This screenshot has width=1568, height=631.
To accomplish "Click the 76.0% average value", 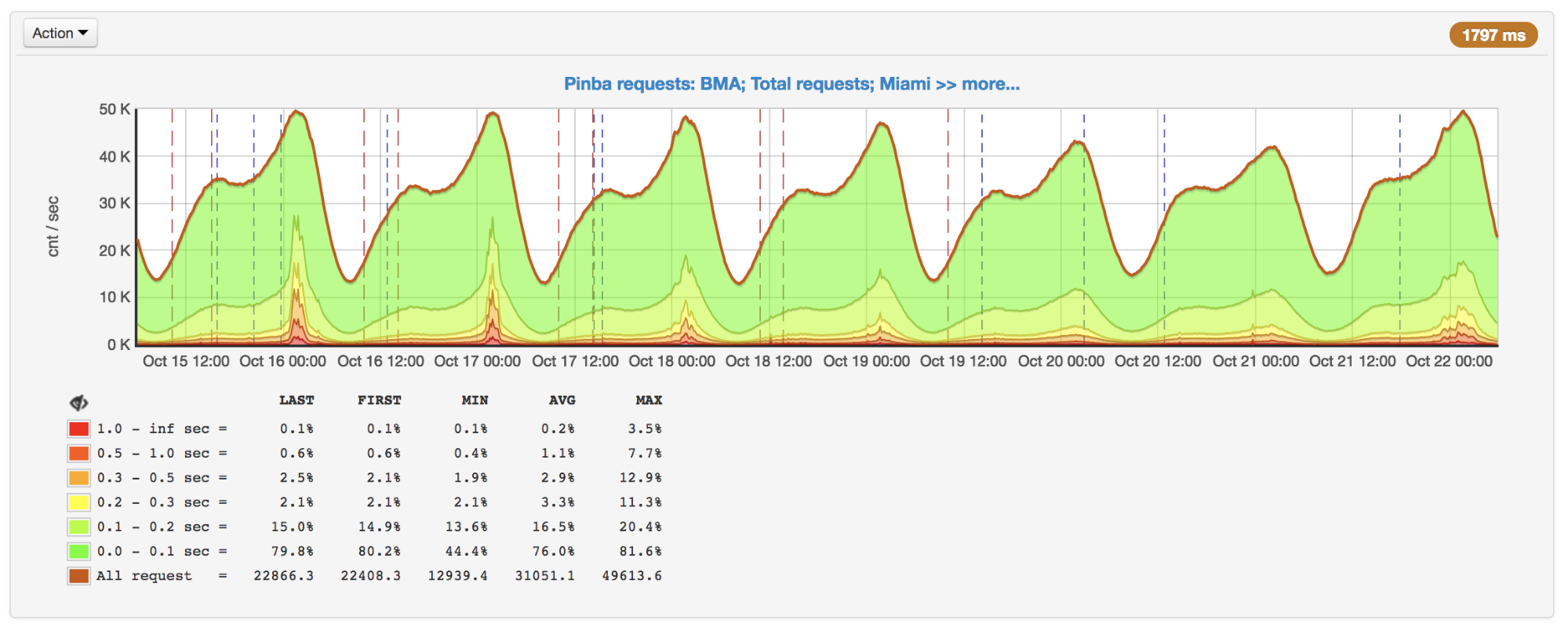I will 554,551.
